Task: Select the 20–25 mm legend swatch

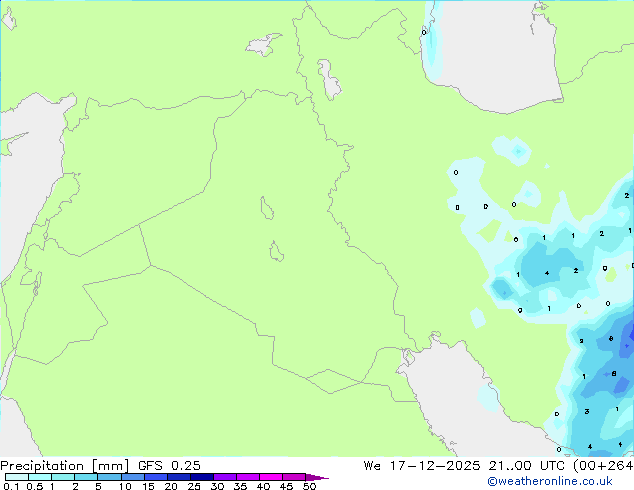Action: click(178, 477)
